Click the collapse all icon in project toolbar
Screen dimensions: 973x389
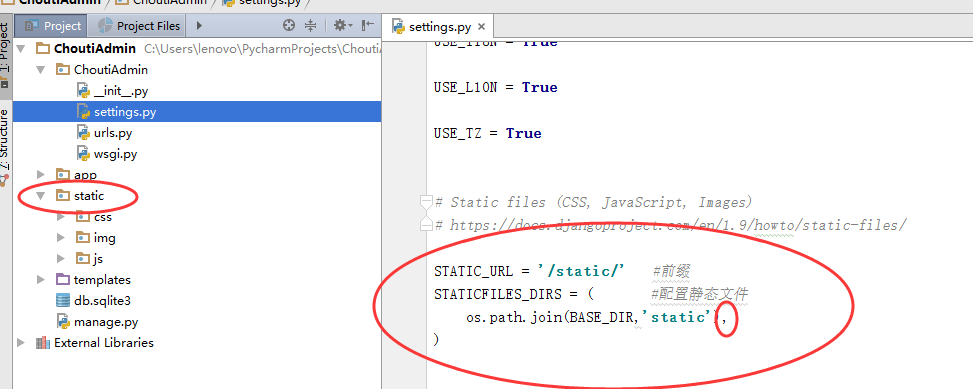310,25
